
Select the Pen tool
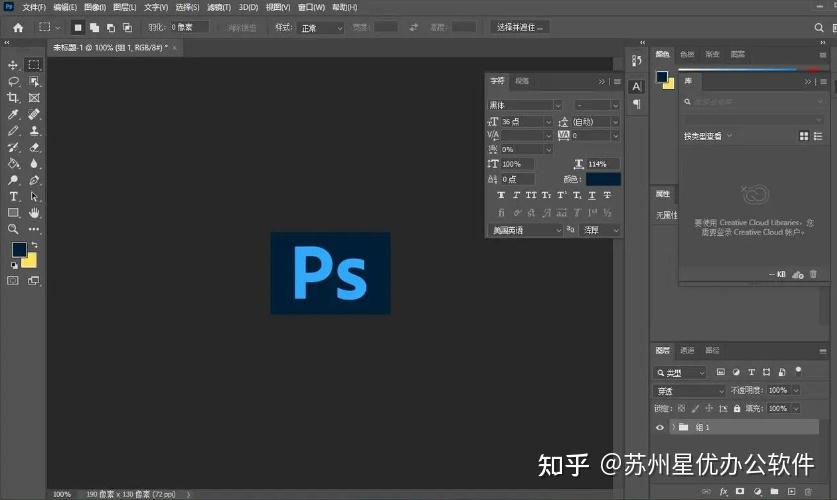tap(34, 180)
